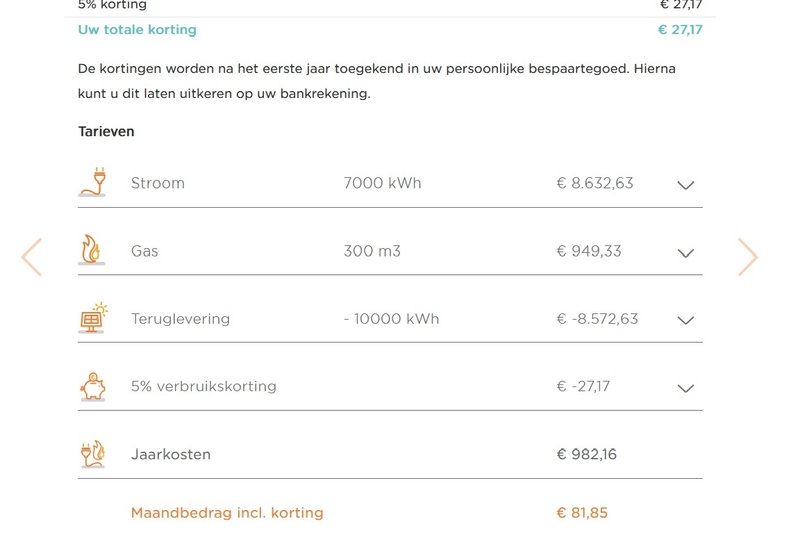Click the Jaarkosten plug and flame icon

pyautogui.click(x=93, y=454)
